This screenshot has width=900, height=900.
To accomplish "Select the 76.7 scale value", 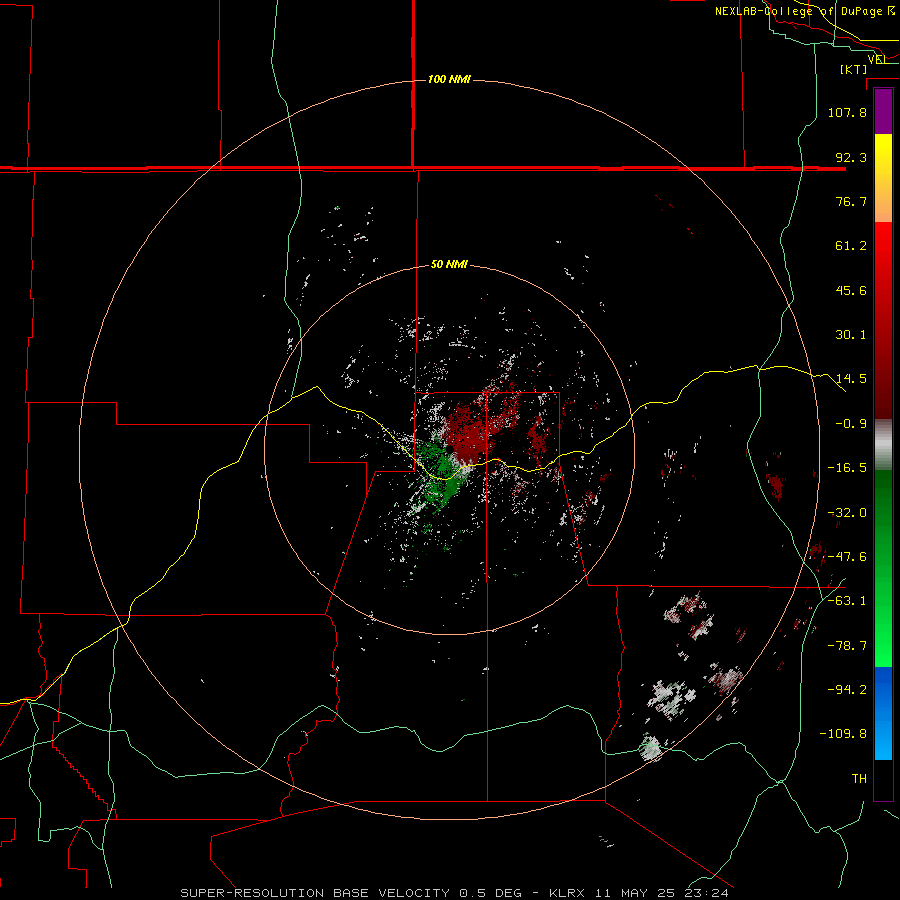I will pos(851,201).
